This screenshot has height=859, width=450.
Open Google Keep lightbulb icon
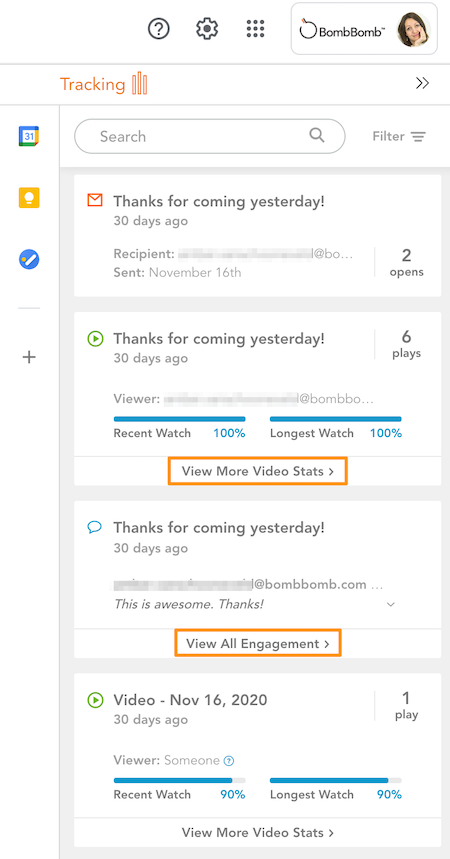[x=29, y=197]
